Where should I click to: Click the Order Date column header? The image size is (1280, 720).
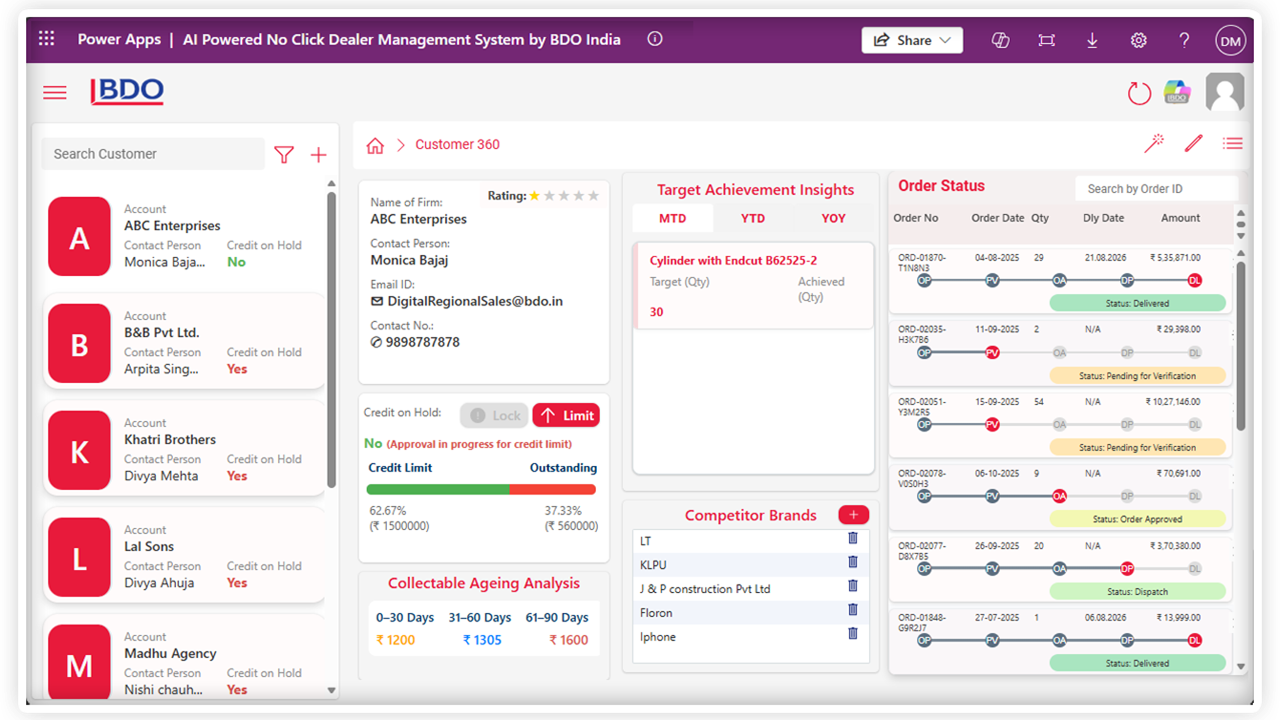998,218
